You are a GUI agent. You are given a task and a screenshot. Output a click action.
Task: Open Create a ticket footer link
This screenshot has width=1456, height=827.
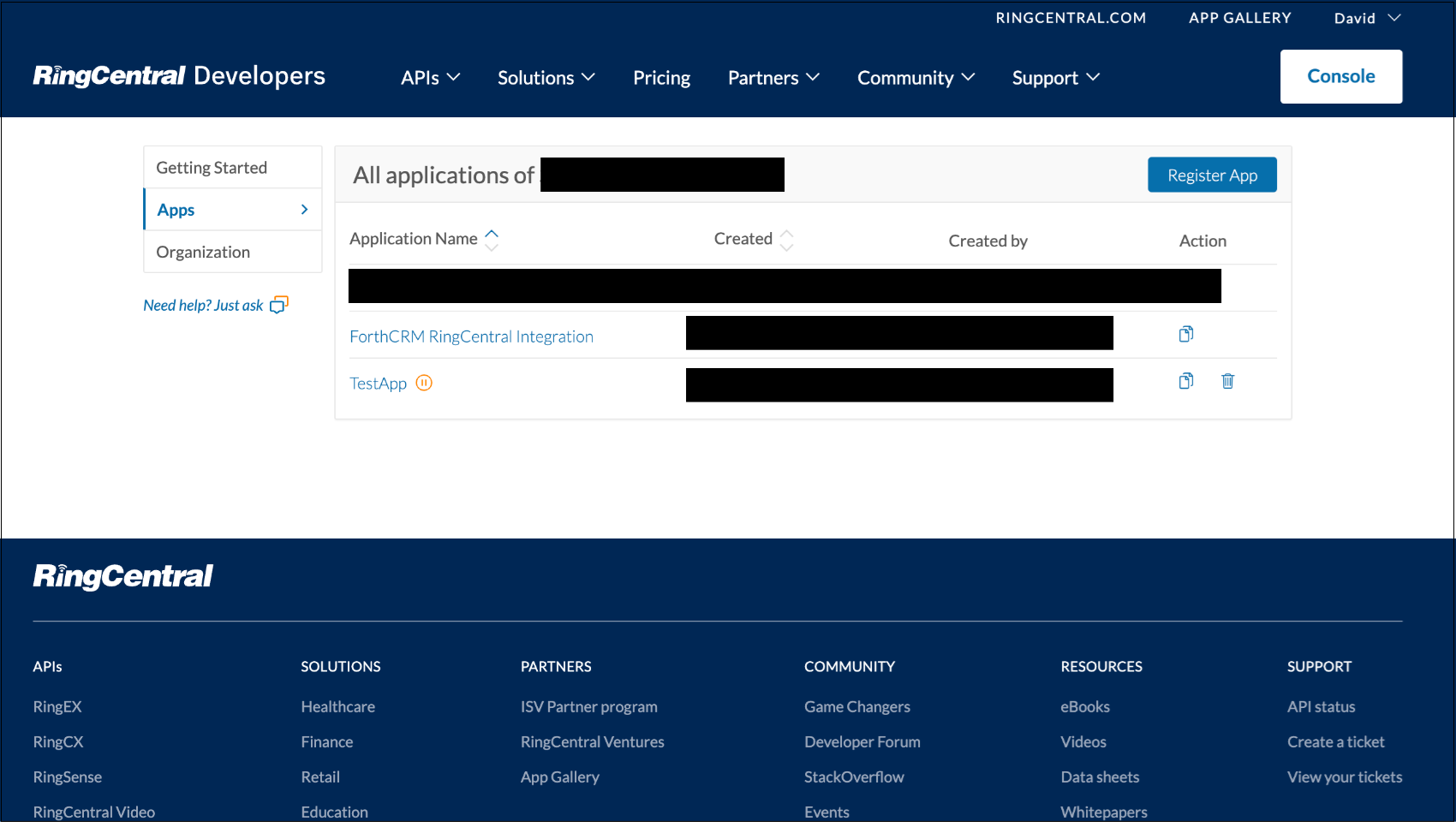1335,741
